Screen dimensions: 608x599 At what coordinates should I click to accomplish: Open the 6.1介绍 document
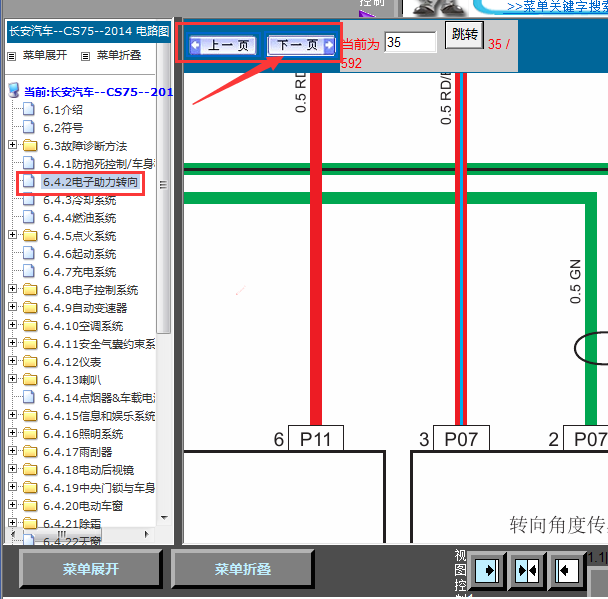tap(63, 110)
